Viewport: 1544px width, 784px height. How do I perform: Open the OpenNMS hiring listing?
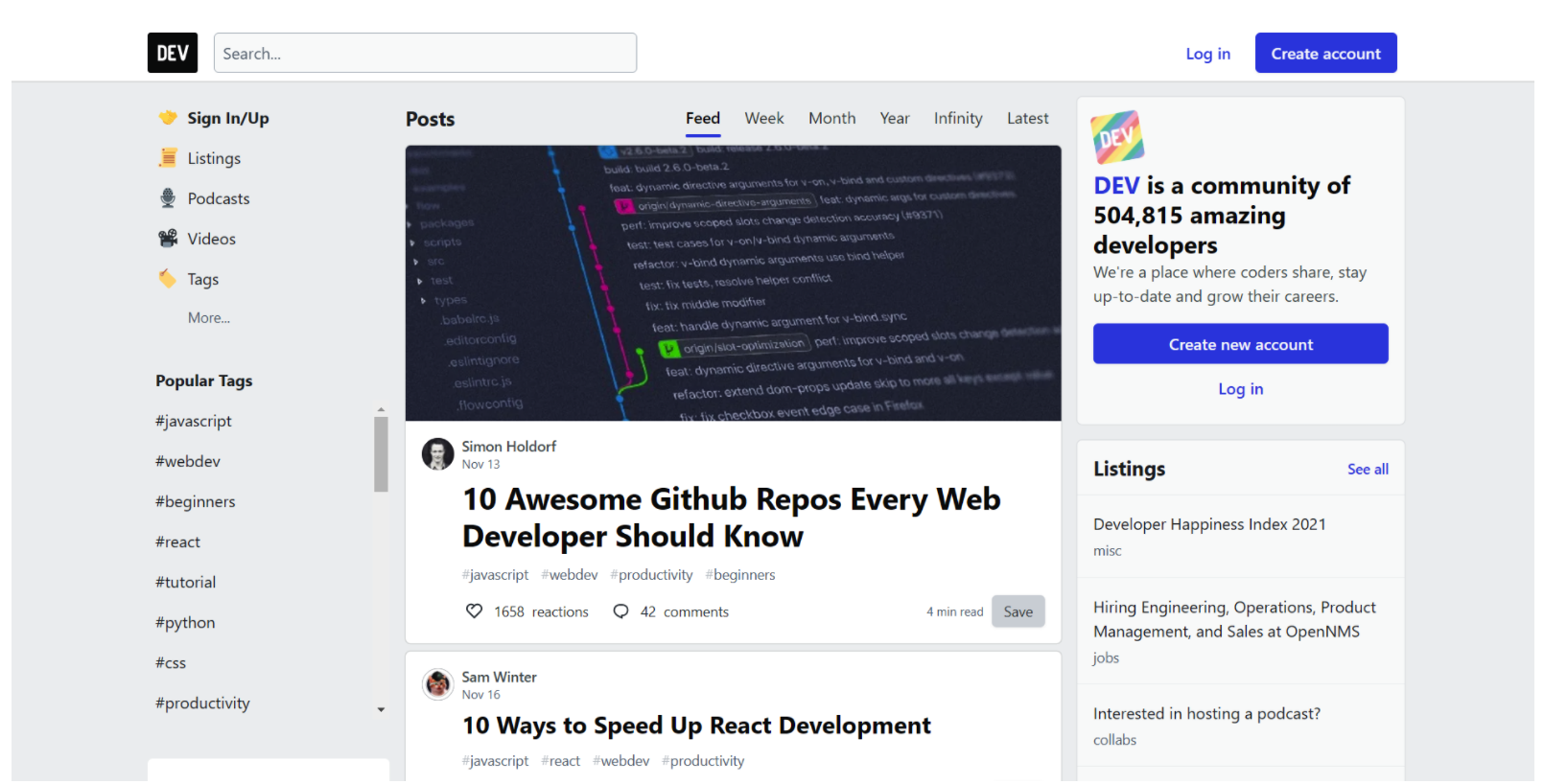1234,619
